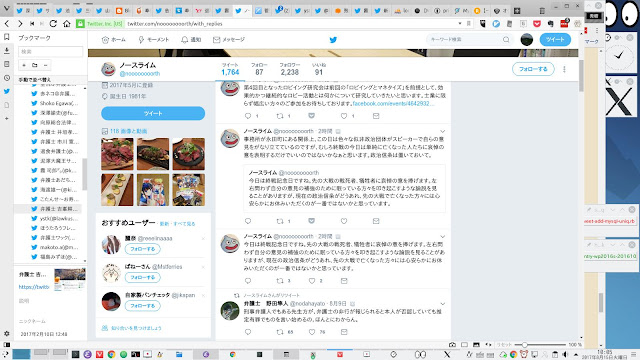Image resolution: width=640 pixels, height=360 pixels.
Task: Open page actions in status bar
Action: pos(489,345)
